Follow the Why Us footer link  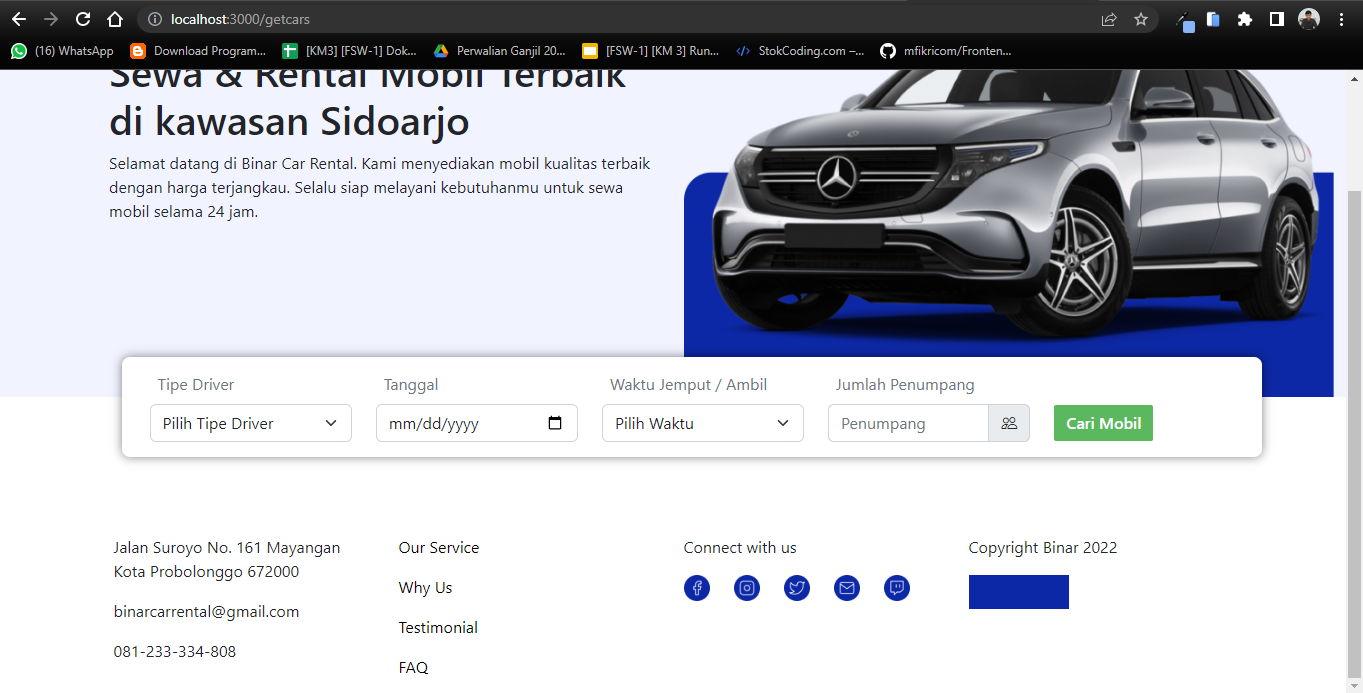[425, 588]
